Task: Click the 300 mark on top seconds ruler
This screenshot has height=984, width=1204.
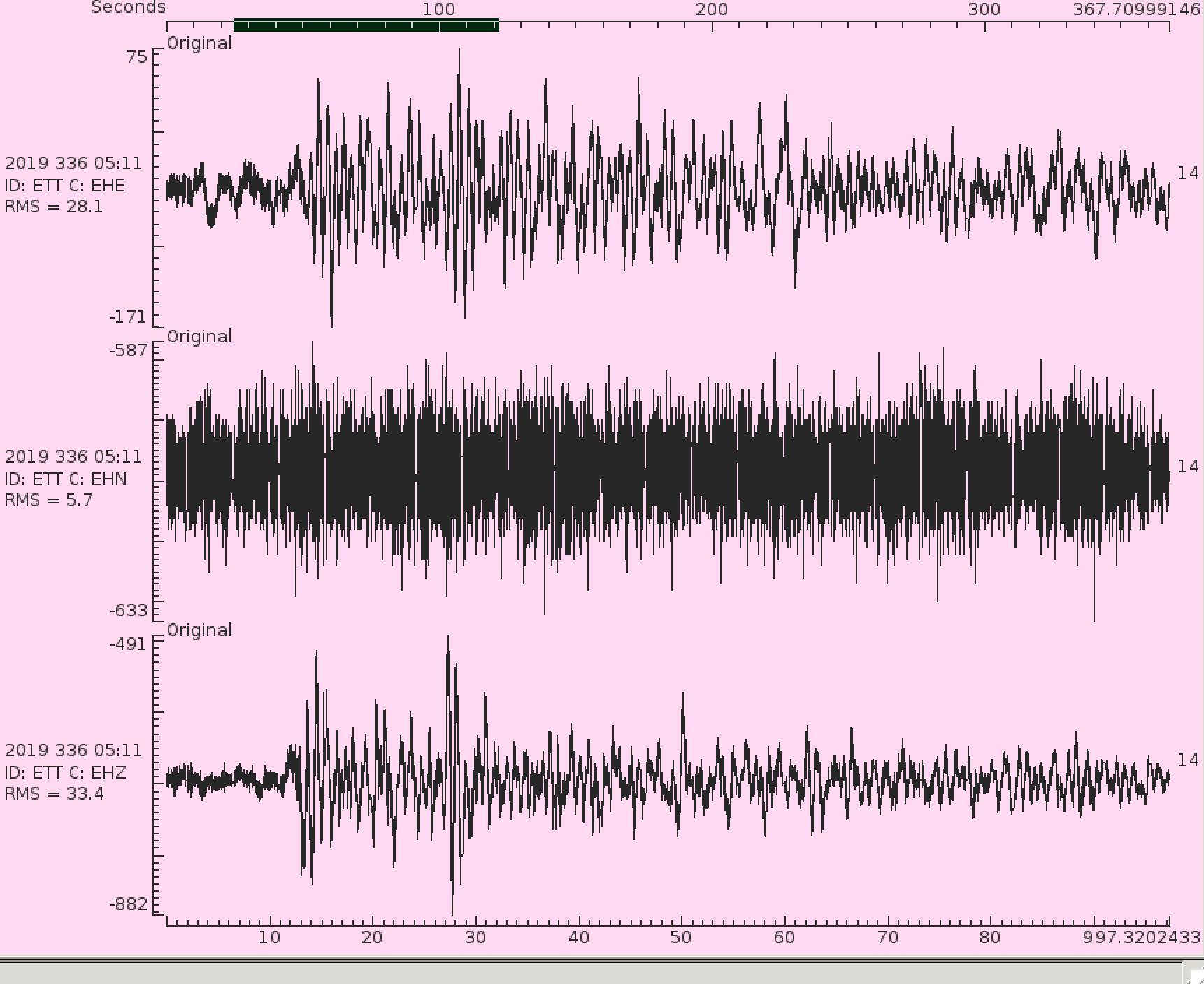Action: tap(984, 10)
